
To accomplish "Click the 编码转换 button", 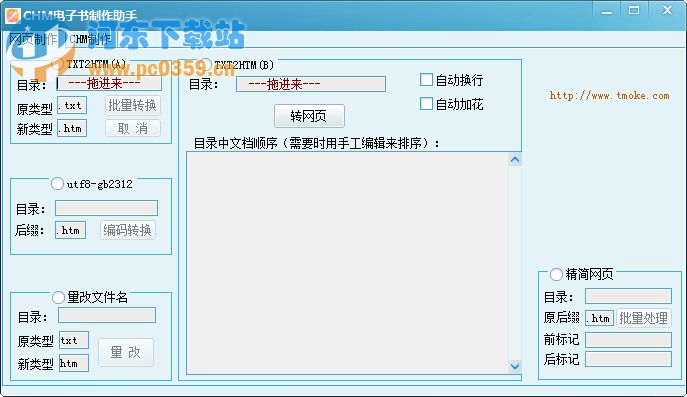I will click(127, 230).
